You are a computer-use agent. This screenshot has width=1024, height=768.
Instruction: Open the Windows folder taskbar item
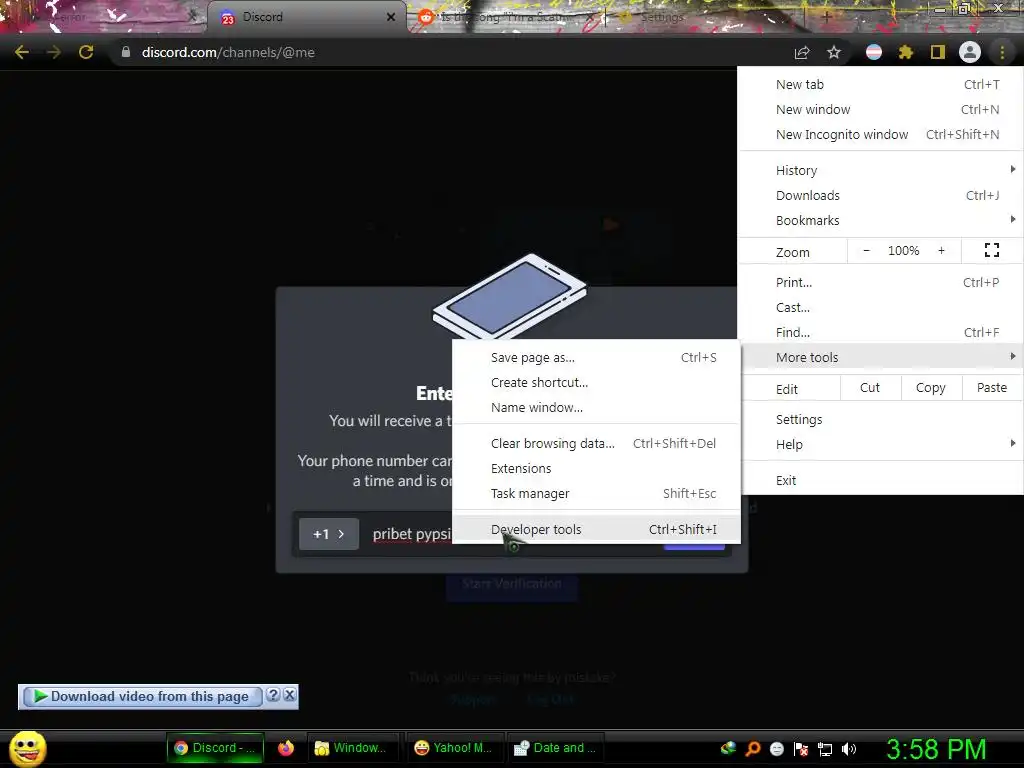(x=352, y=748)
